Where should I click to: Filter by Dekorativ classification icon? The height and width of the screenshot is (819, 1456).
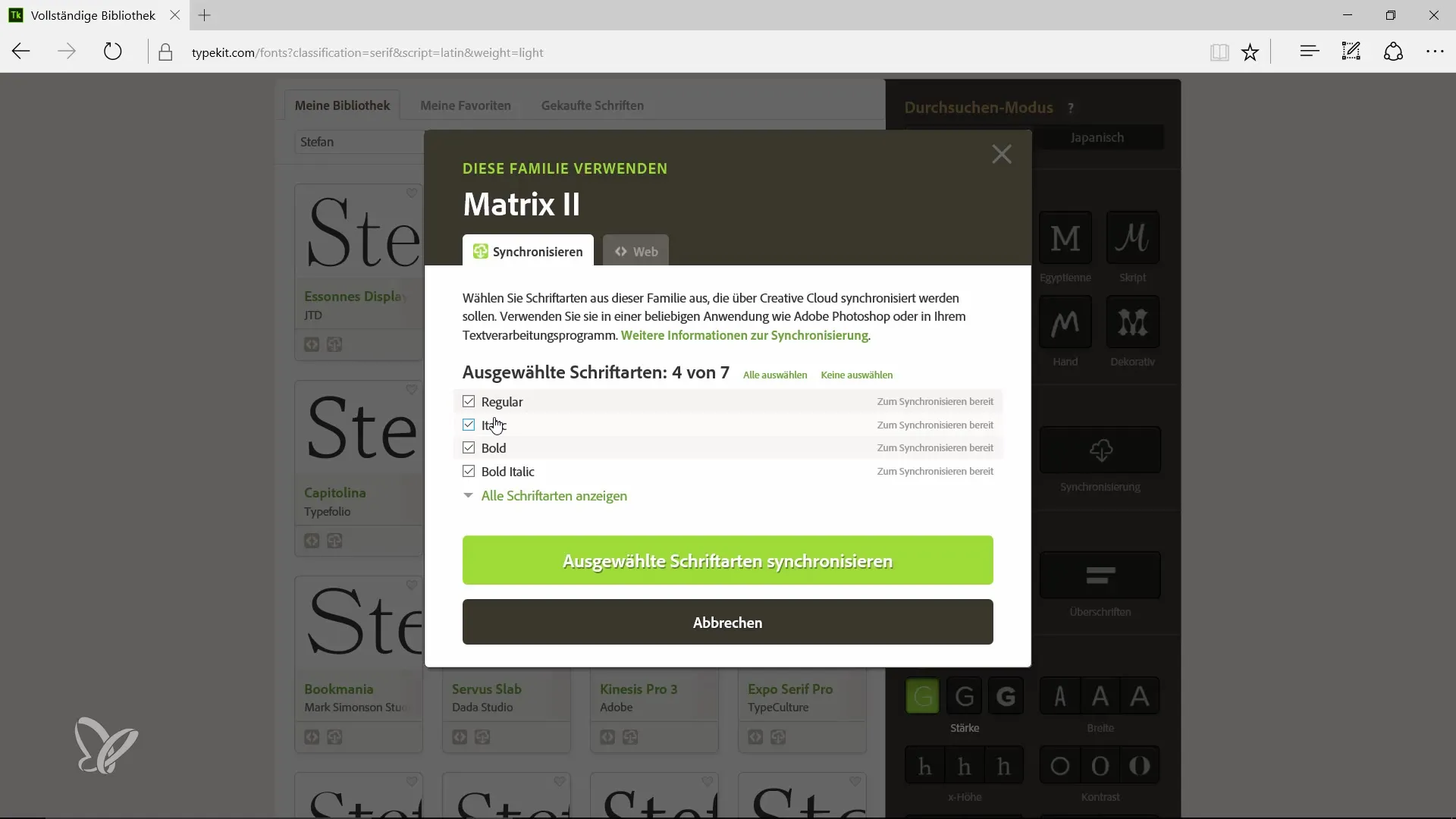(1133, 322)
